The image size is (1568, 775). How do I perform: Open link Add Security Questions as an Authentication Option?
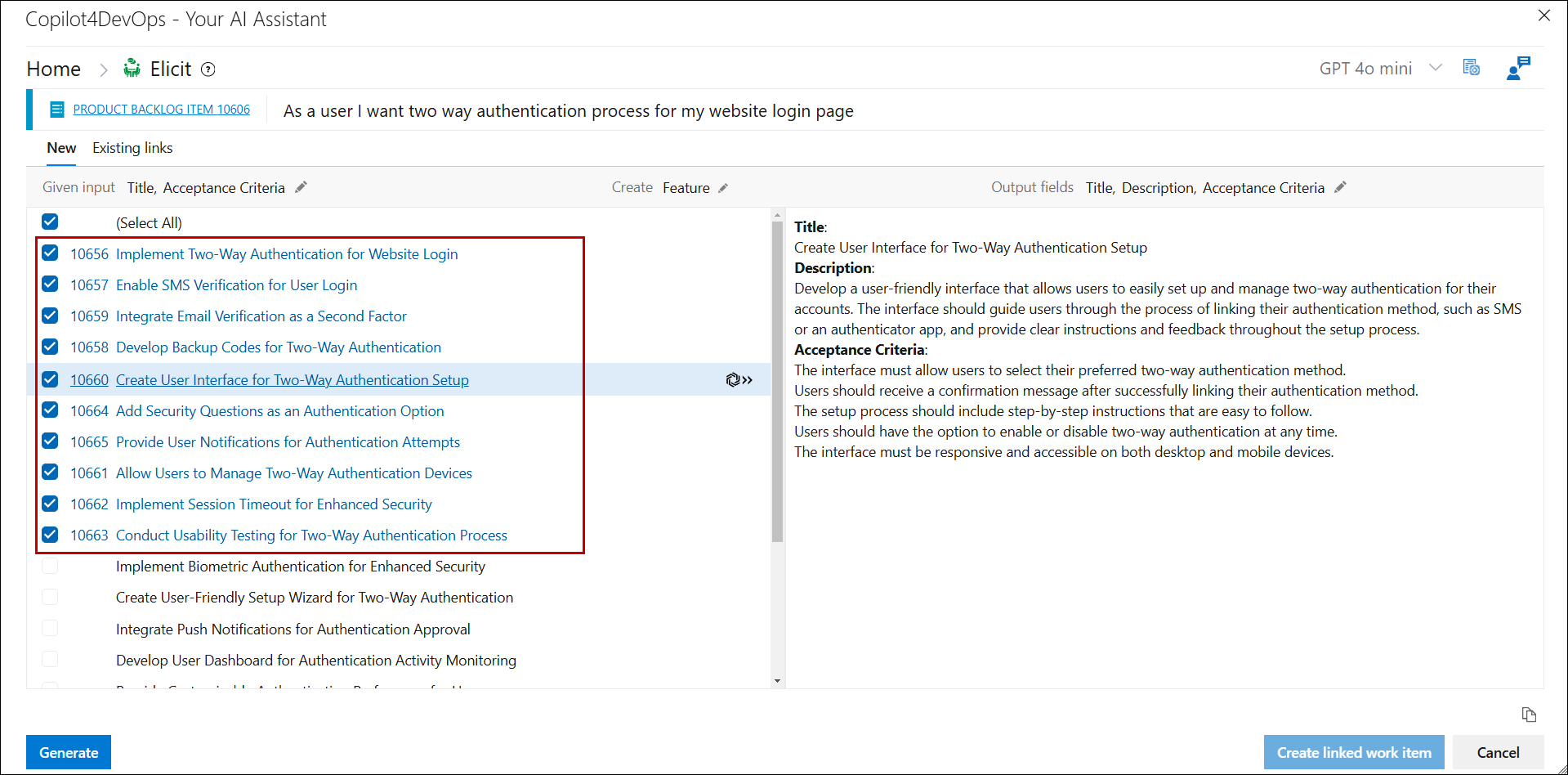(280, 411)
